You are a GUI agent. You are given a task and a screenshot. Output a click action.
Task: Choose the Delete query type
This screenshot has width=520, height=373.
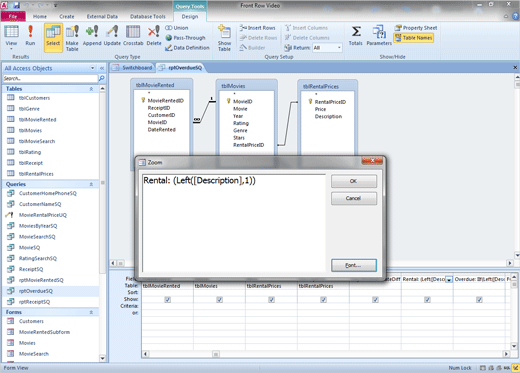click(x=154, y=36)
